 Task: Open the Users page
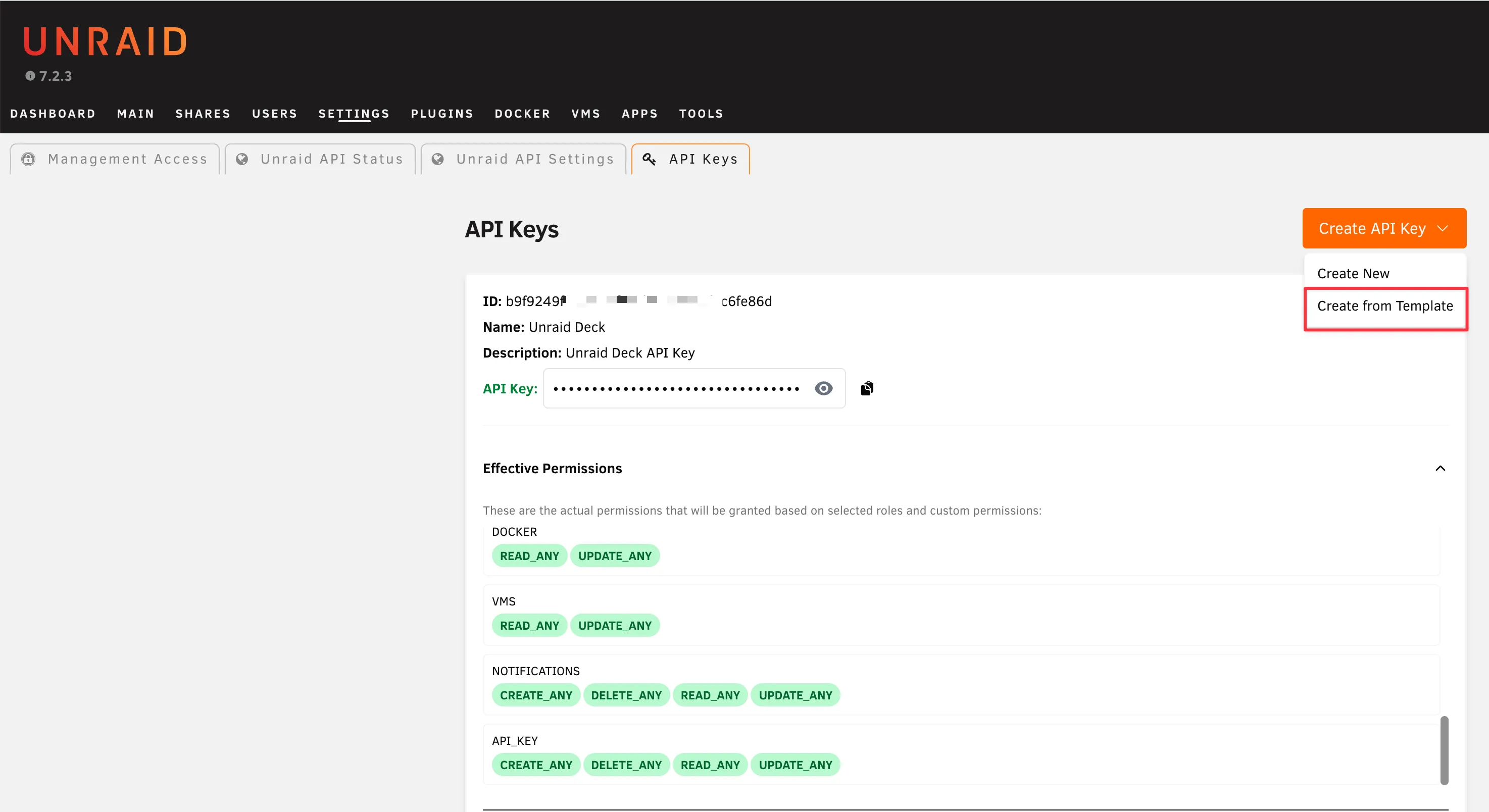[275, 114]
